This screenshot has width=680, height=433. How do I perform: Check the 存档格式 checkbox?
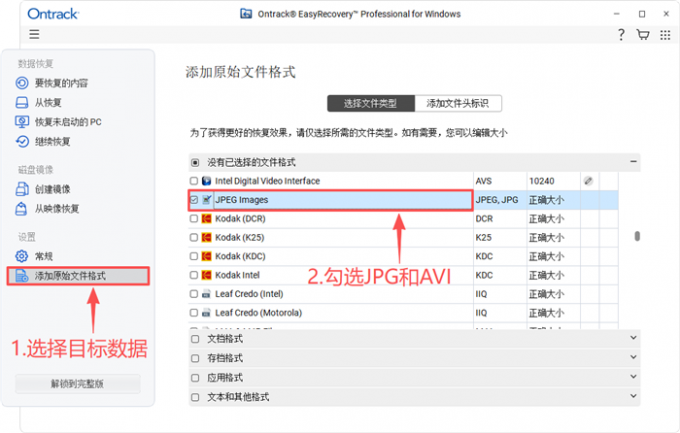click(x=195, y=358)
